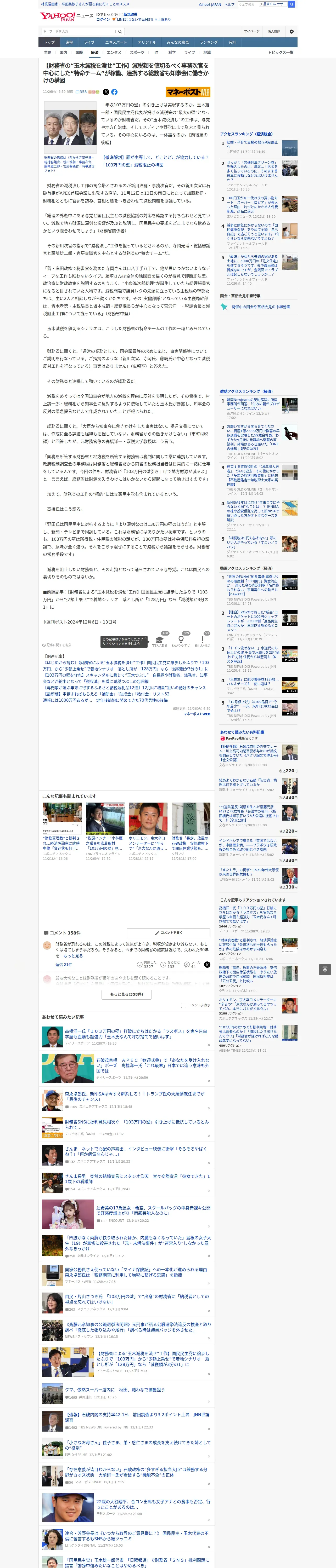
Task: React with 新しい視点 exclamation icon
Action: pos(203,640)
